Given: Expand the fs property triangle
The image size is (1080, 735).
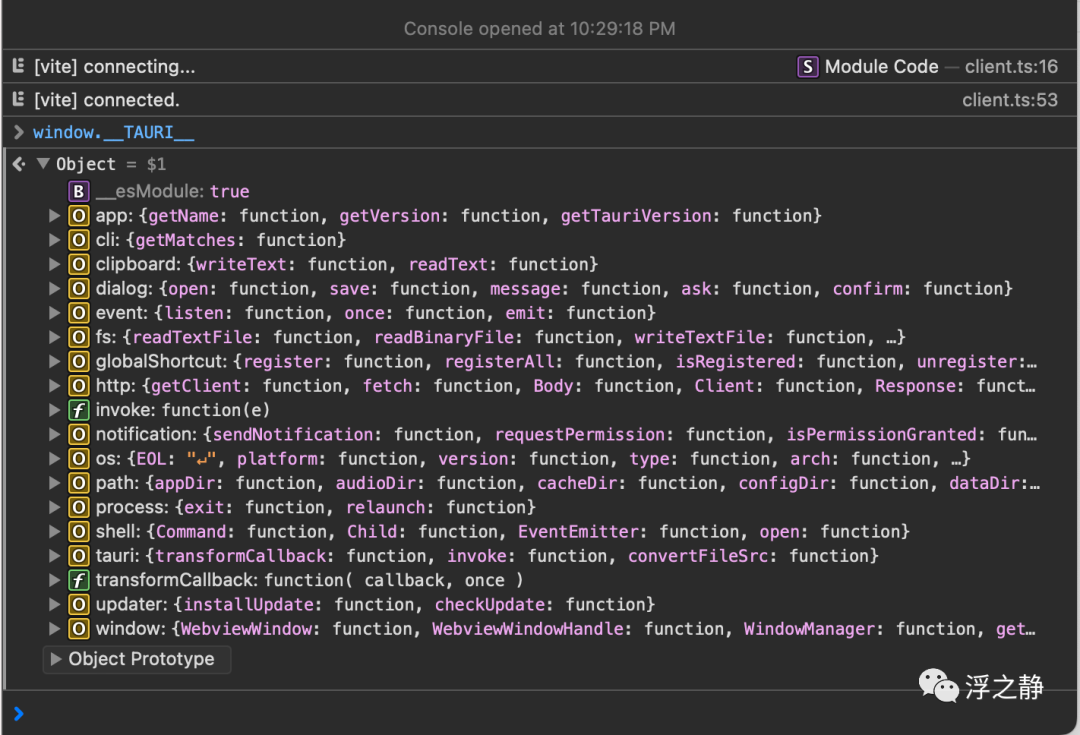Looking at the screenshot, I should tap(55, 338).
